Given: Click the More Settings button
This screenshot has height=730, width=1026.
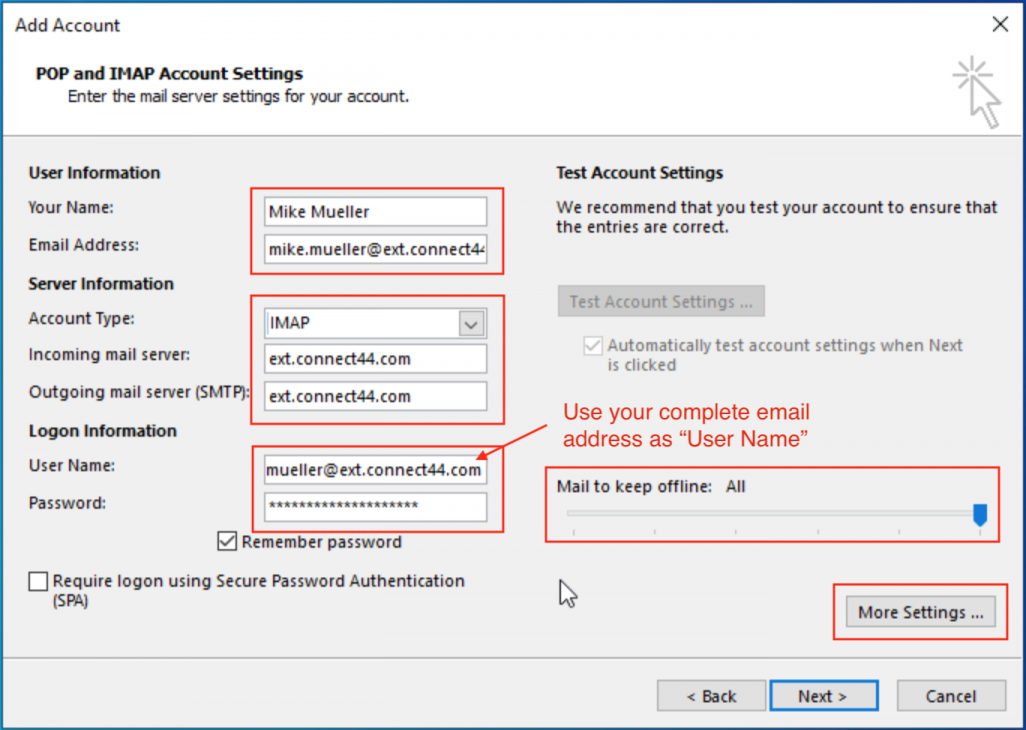Looking at the screenshot, I should [920, 612].
